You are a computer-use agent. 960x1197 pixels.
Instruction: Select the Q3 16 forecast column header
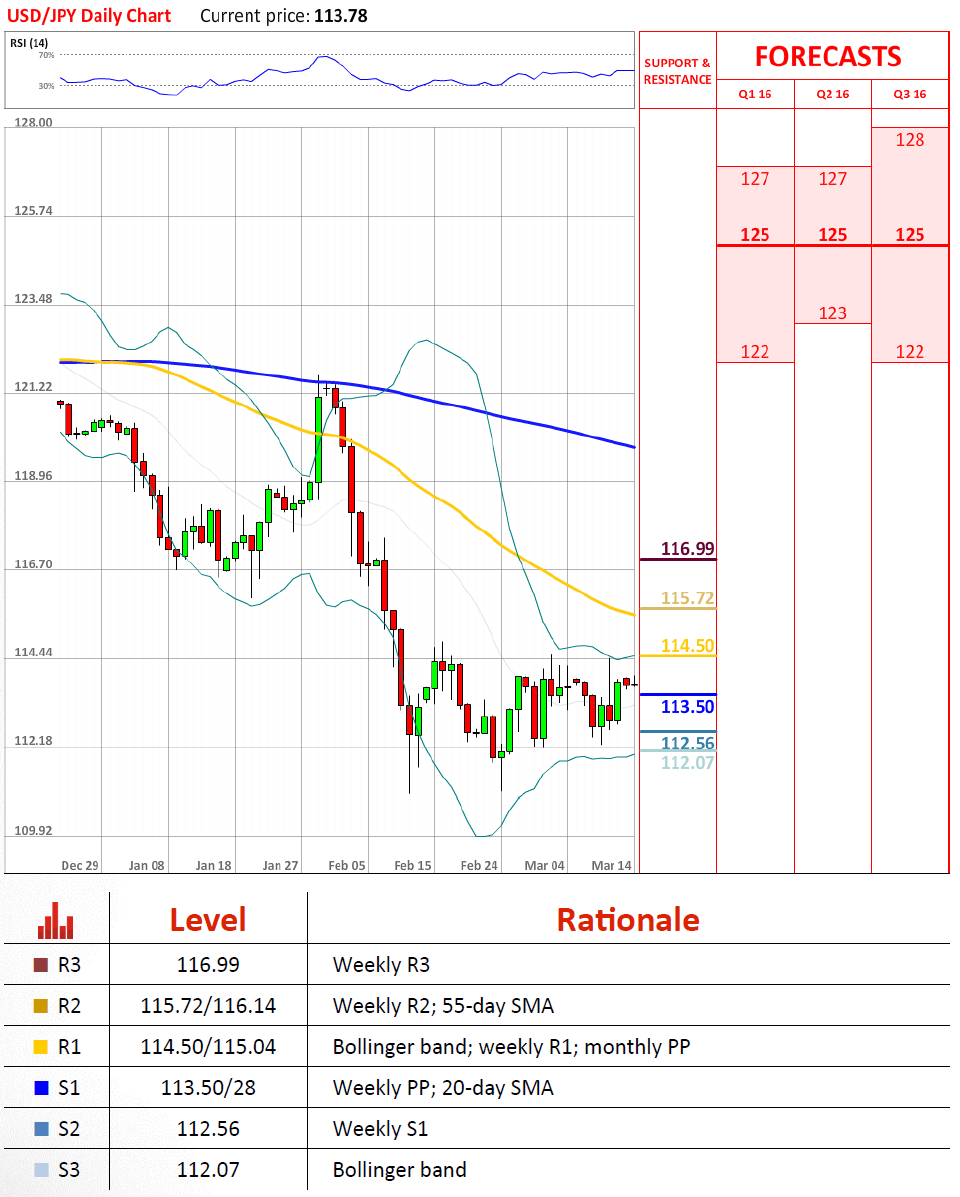click(x=910, y=94)
